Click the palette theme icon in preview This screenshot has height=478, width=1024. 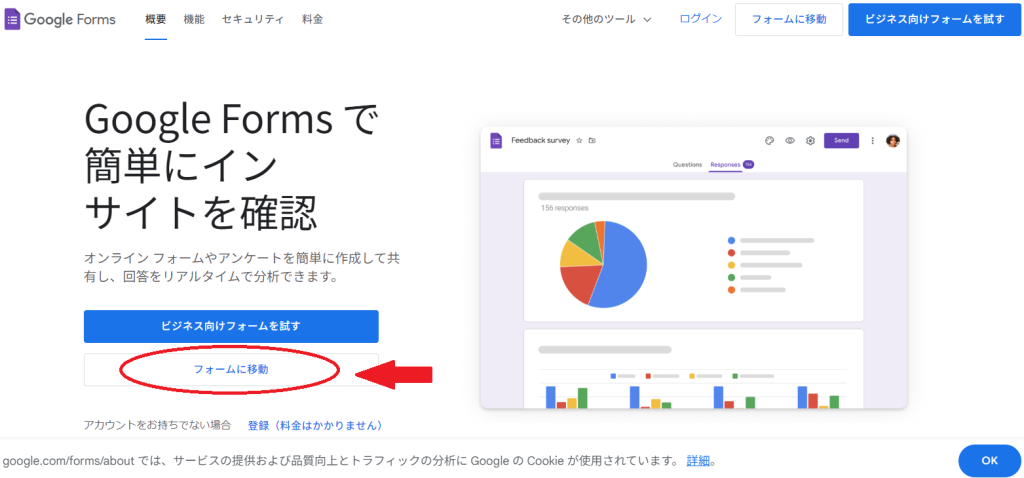[x=769, y=141]
